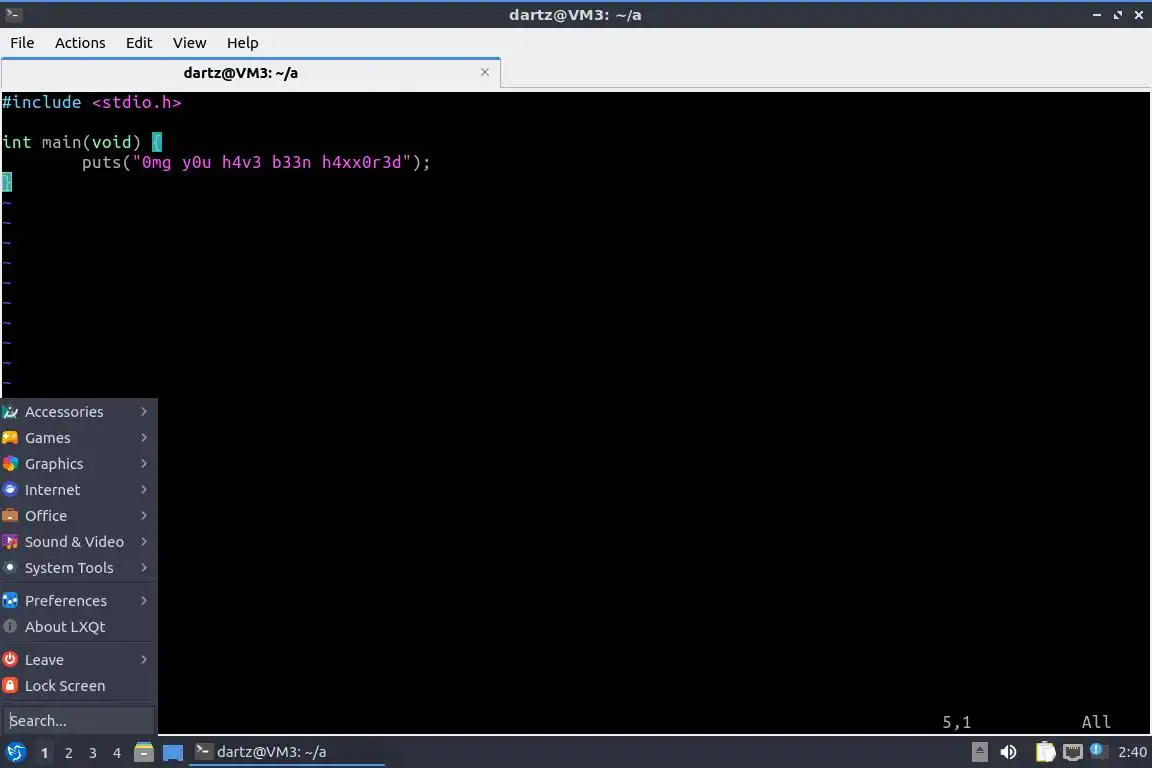
Task: Expand Office via its chevron arrow
Action: click(x=144, y=516)
